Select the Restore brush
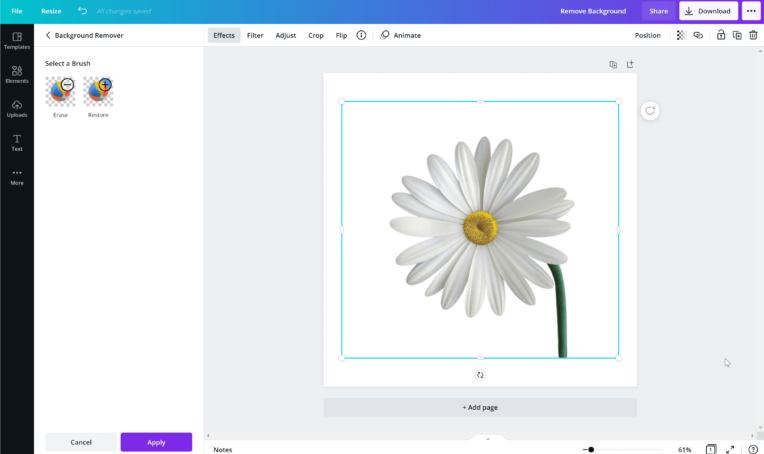764x454 pixels. pyautogui.click(x=98, y=92)
